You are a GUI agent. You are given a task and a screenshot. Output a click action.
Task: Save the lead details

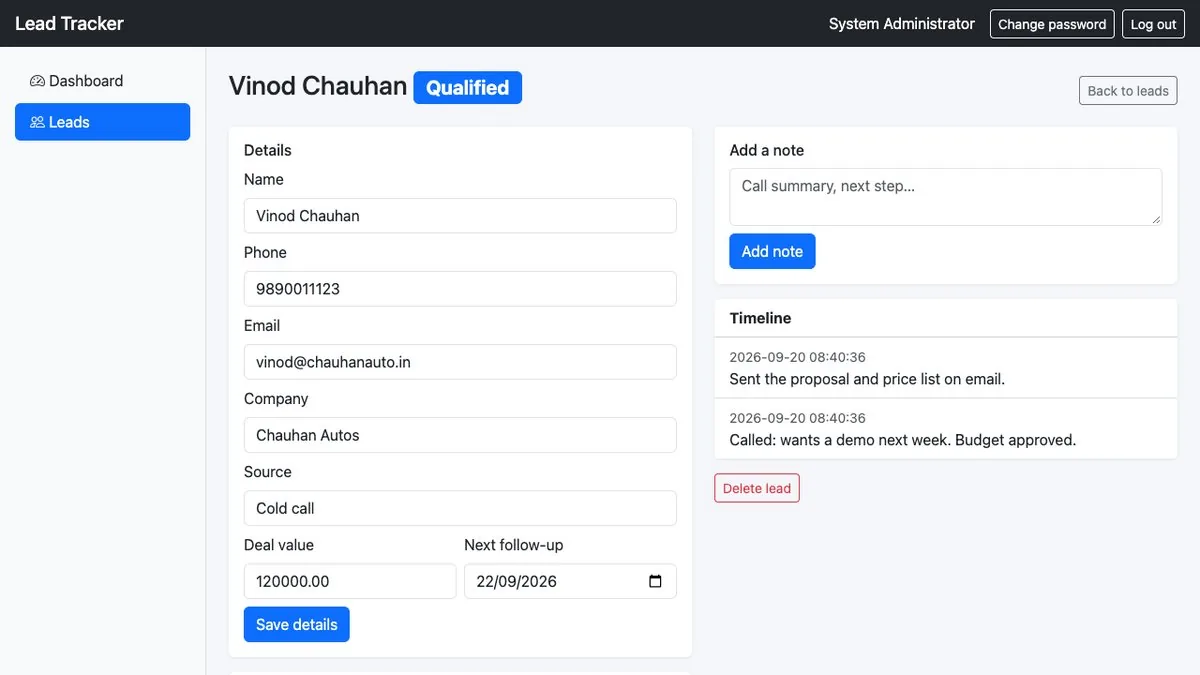(297, 624)
